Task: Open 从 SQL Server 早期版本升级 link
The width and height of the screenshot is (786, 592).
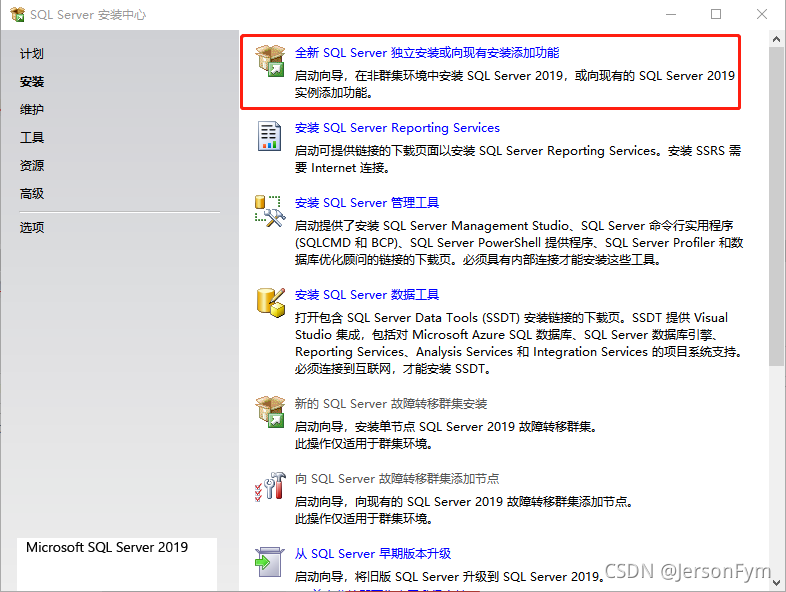Action: pyautogui.click(x=372, y=554)
